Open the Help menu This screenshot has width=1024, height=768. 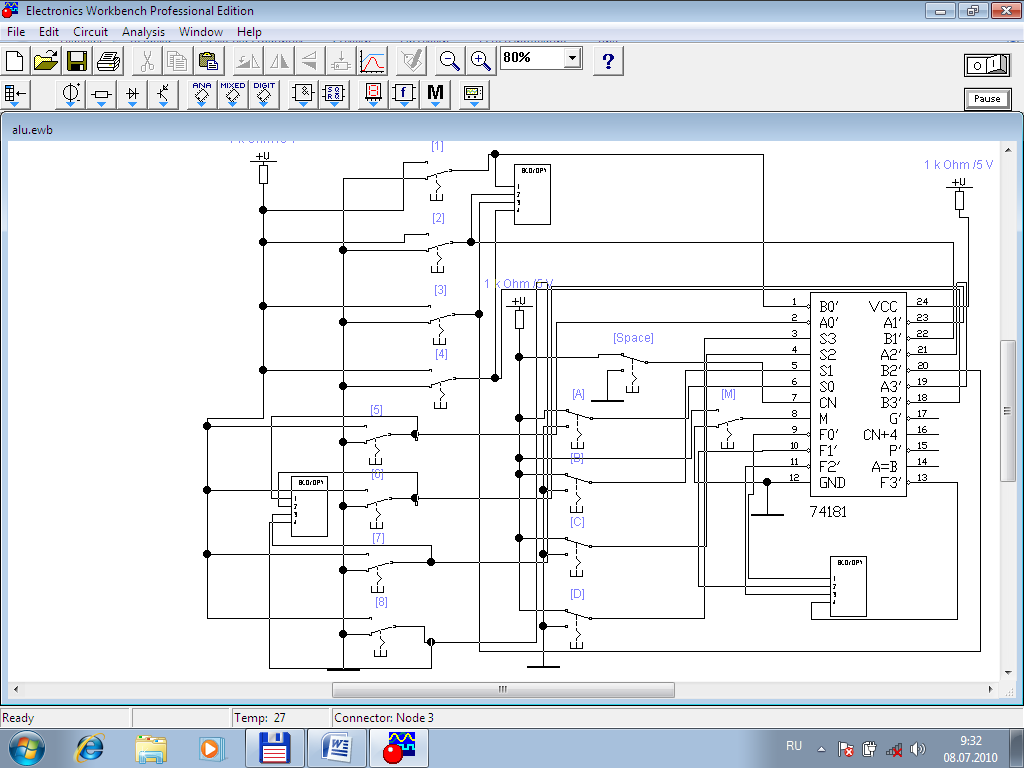click(x=249, y=31)
